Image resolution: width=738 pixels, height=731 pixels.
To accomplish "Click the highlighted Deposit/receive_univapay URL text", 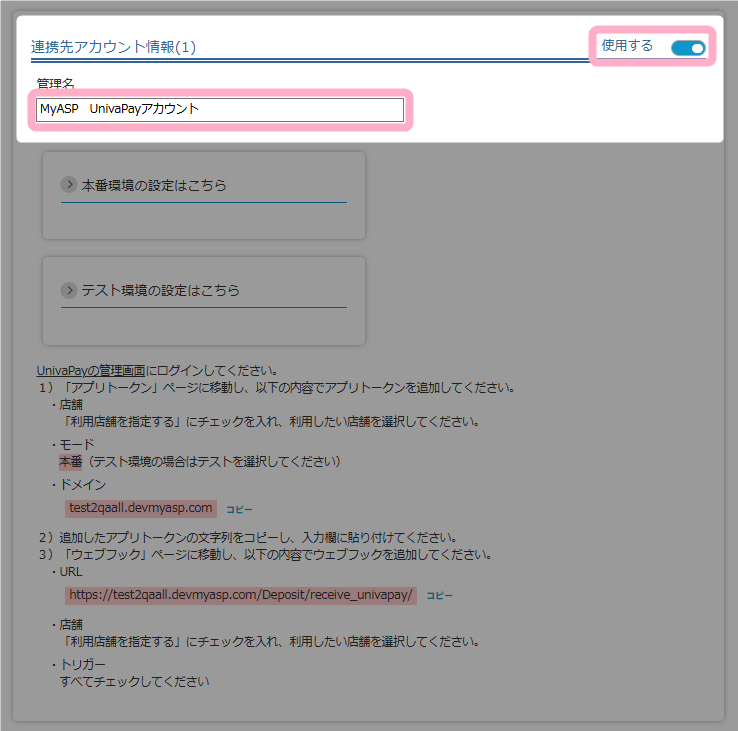I will tap(240, 595).
